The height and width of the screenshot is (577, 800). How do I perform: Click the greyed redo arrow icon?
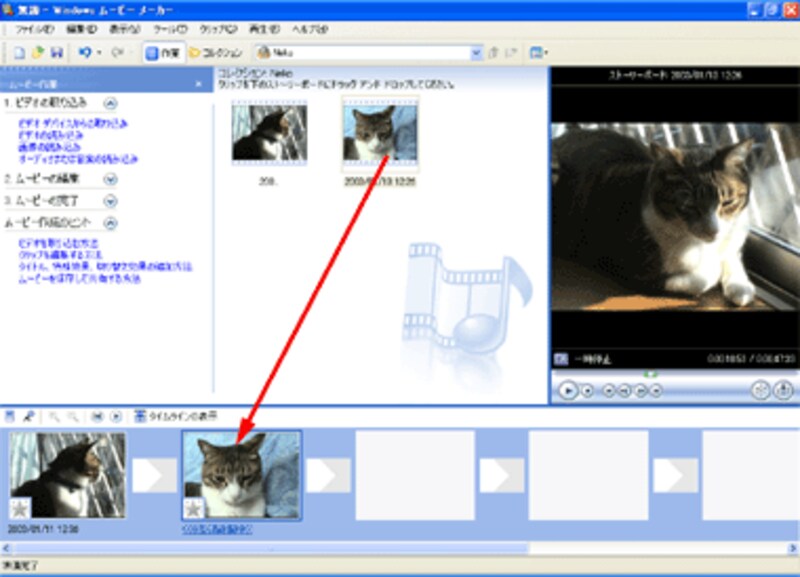(117, 52)
